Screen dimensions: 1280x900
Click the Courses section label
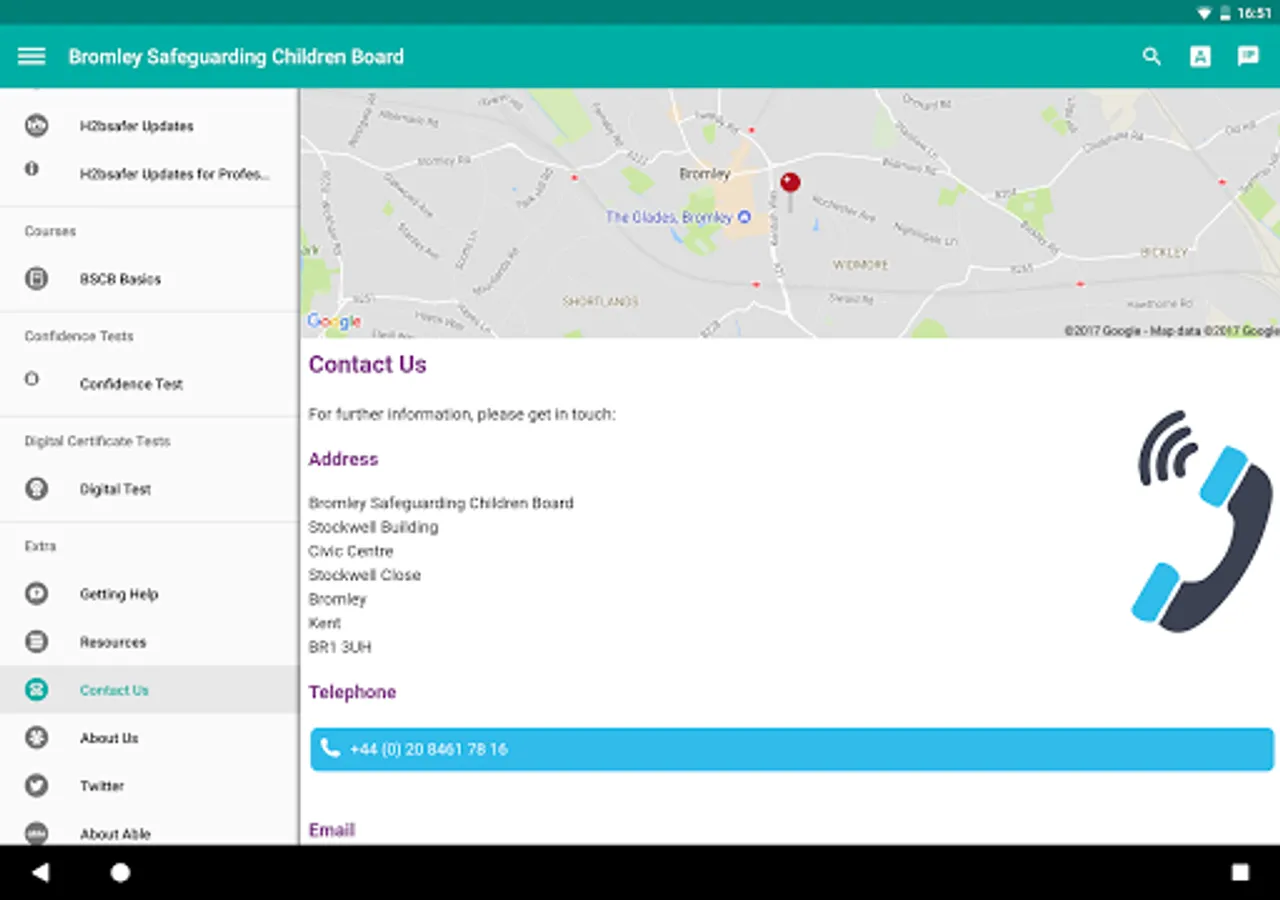pos(50,231)
